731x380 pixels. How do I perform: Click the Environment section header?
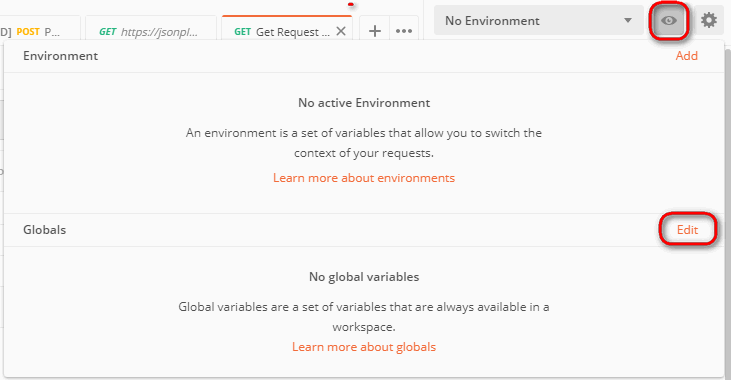click(61, 56)
